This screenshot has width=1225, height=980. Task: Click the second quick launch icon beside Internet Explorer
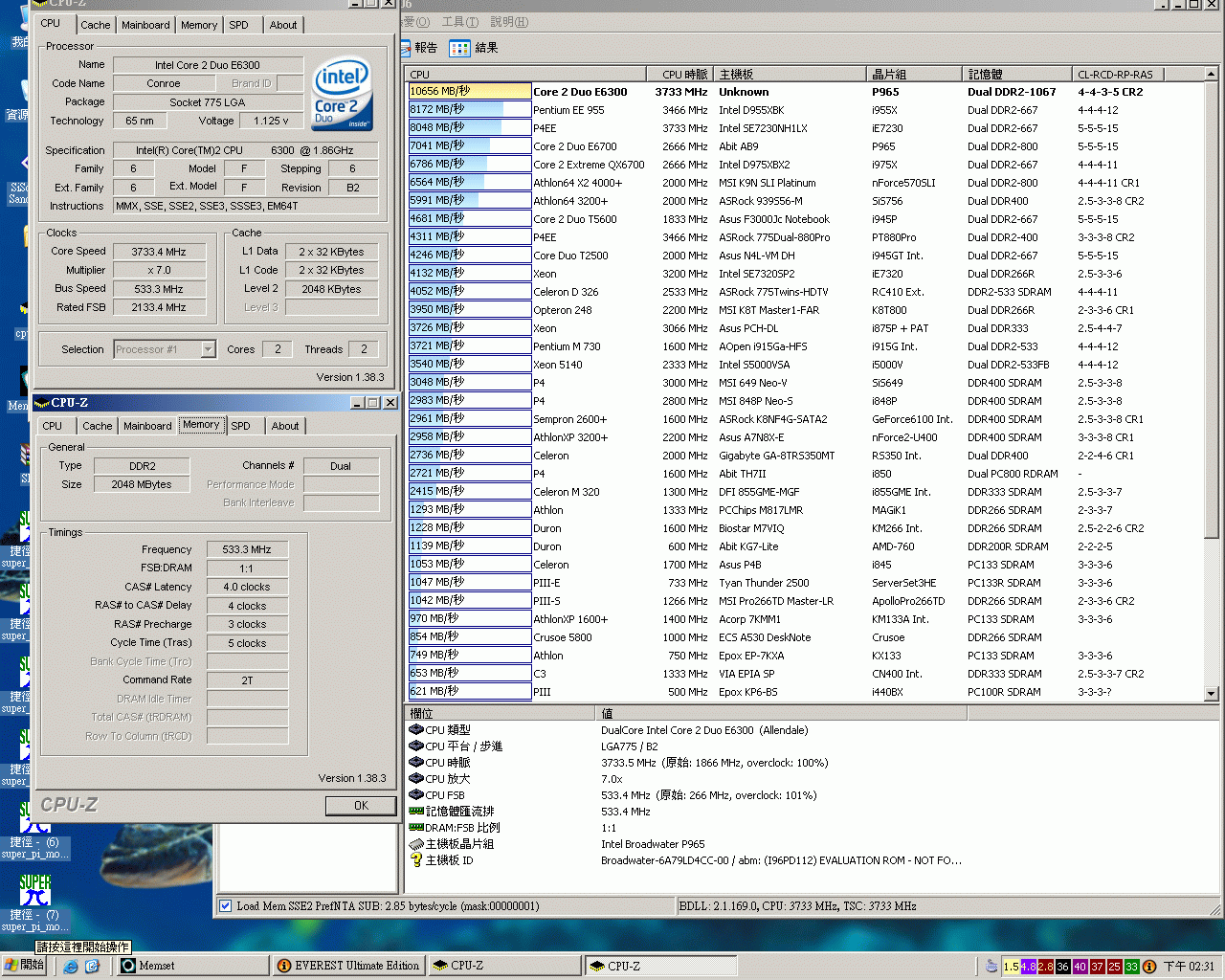pyautogui.click(x=92, y=966)
